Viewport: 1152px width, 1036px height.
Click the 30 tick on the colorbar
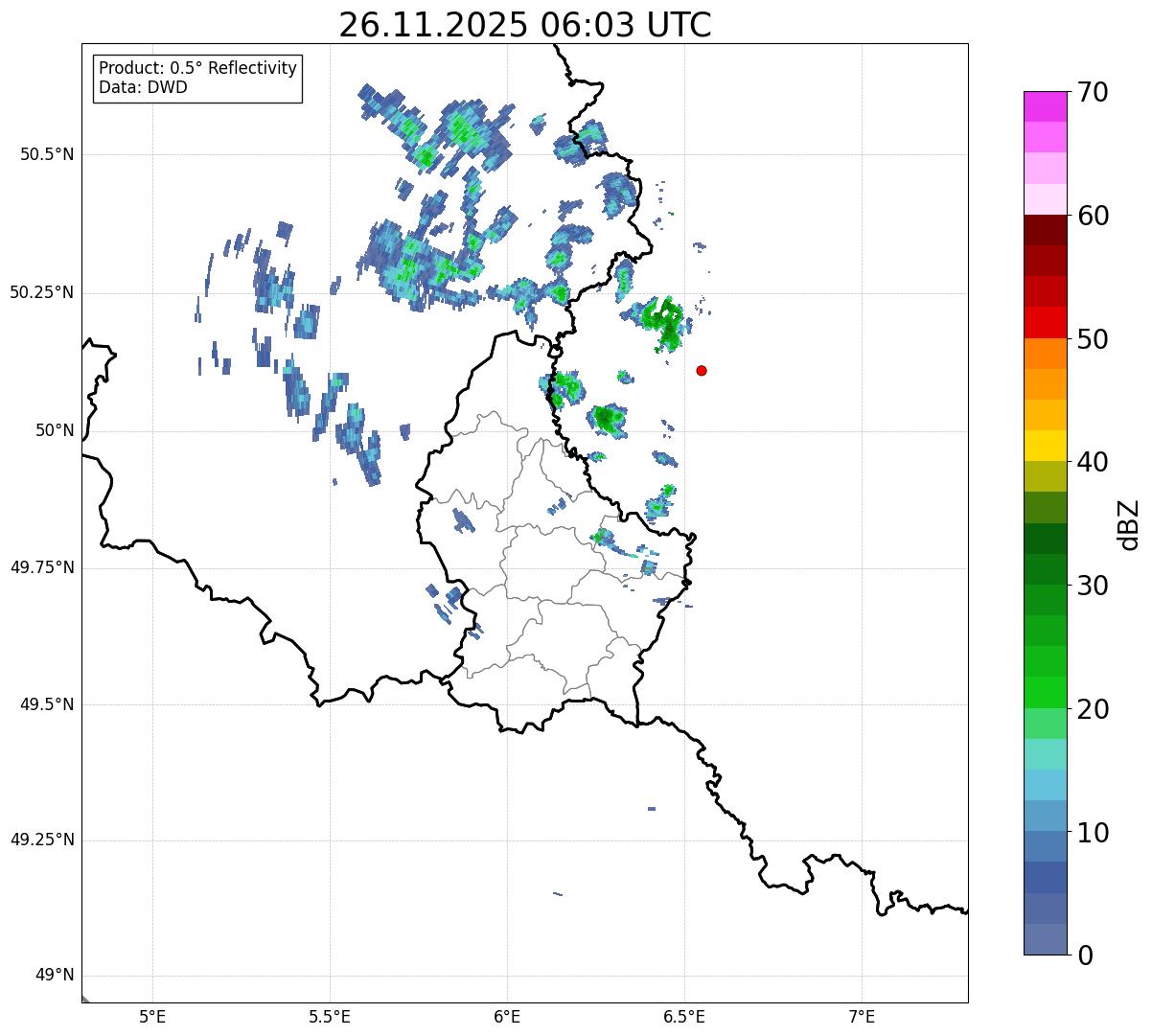pos(1093,586)
